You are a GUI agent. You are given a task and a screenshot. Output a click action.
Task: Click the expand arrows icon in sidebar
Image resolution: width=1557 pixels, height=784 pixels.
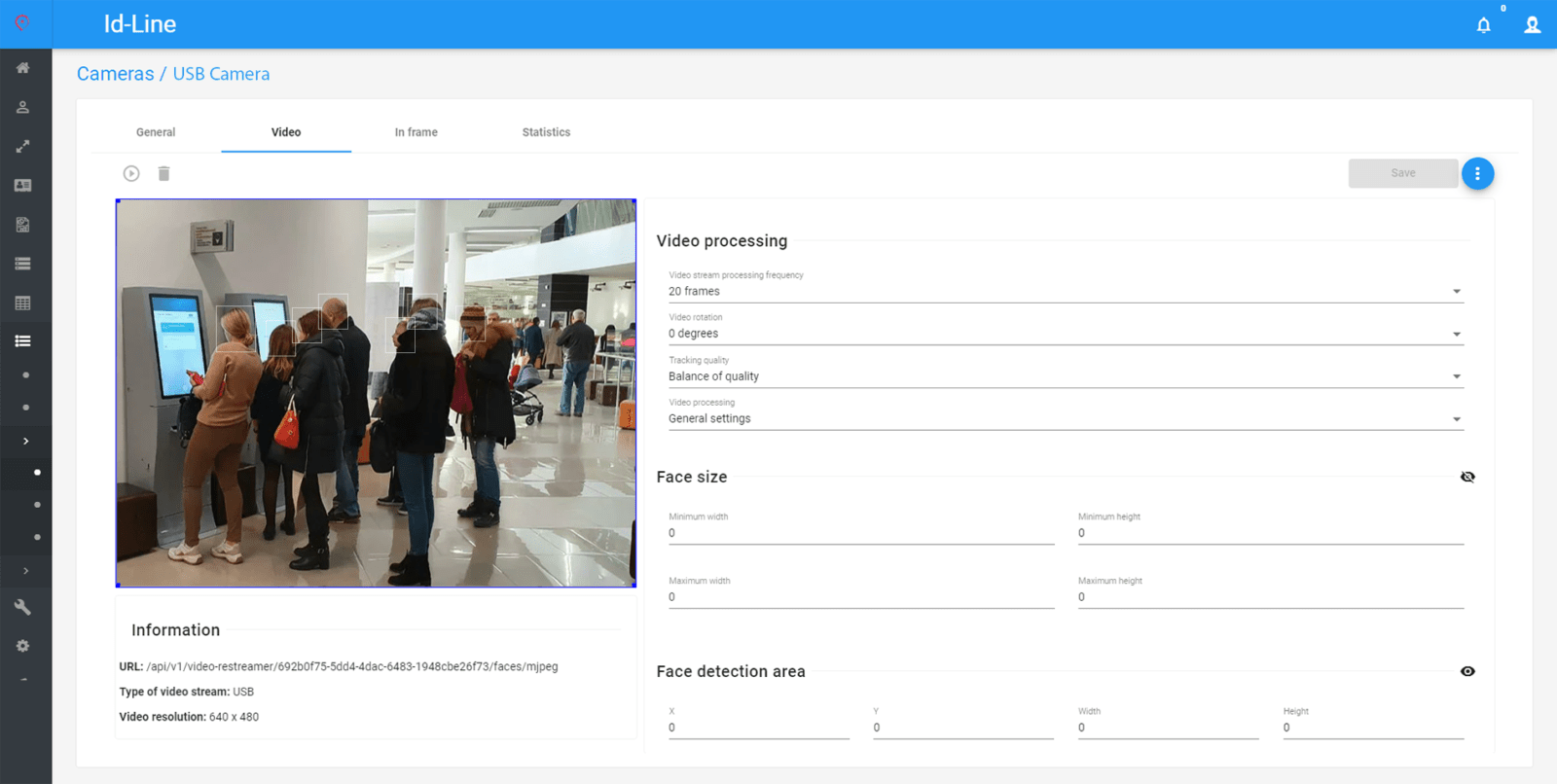pos(22,147)
